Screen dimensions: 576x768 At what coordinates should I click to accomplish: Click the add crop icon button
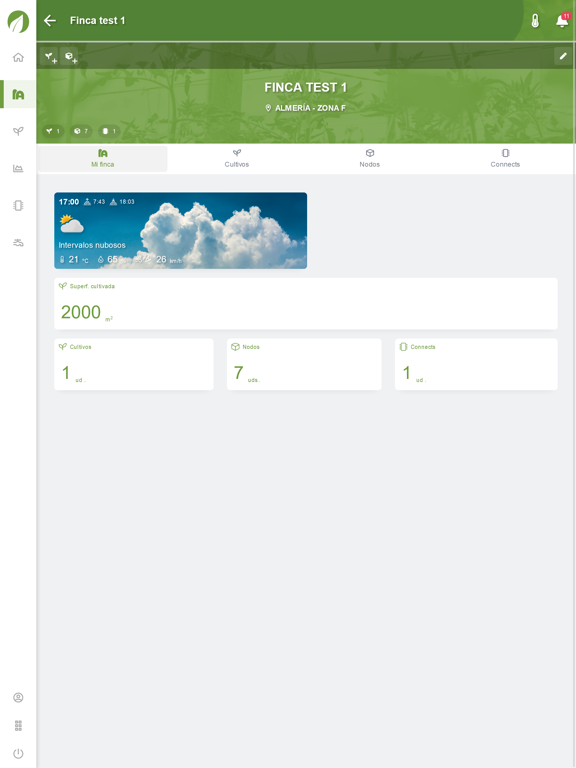[50, 57]
